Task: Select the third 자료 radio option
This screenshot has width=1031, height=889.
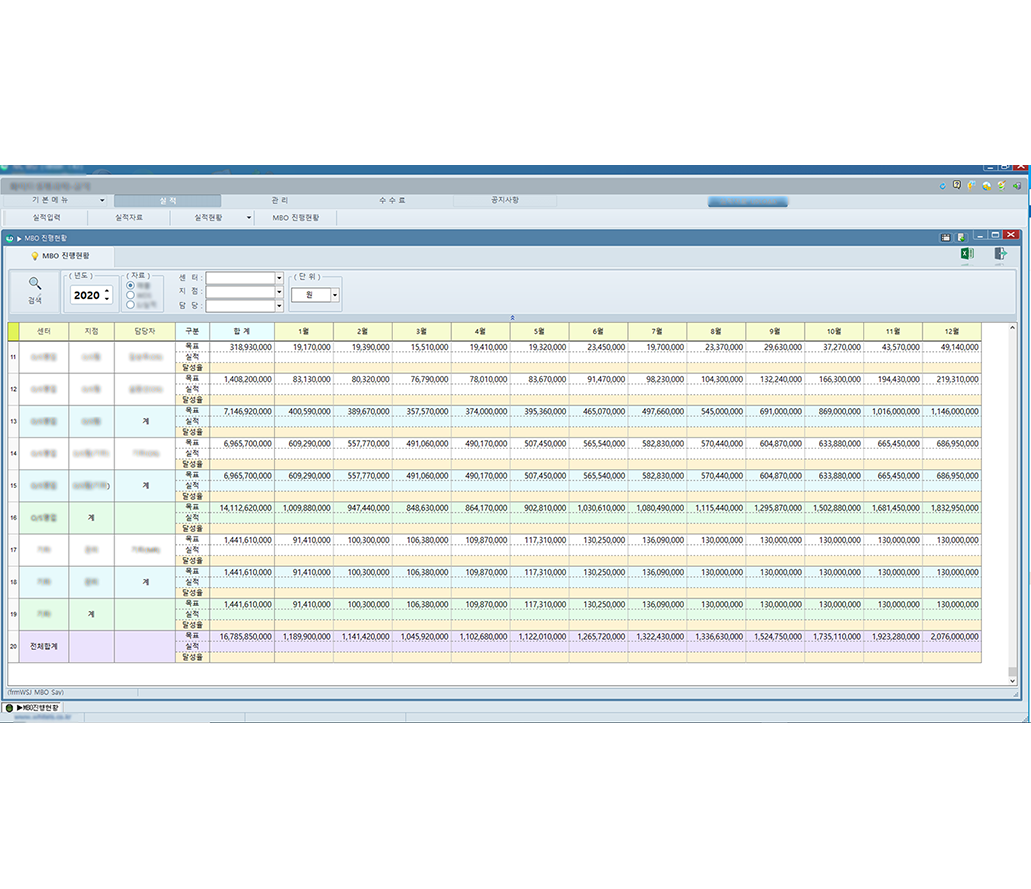Action: [131, 305]
